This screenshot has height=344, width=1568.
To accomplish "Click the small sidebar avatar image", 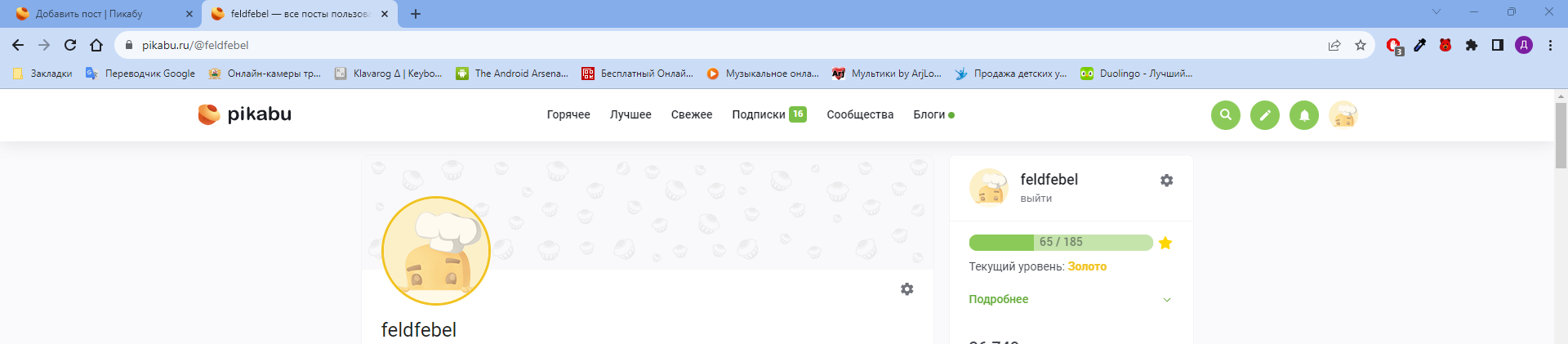I will 989,187.
